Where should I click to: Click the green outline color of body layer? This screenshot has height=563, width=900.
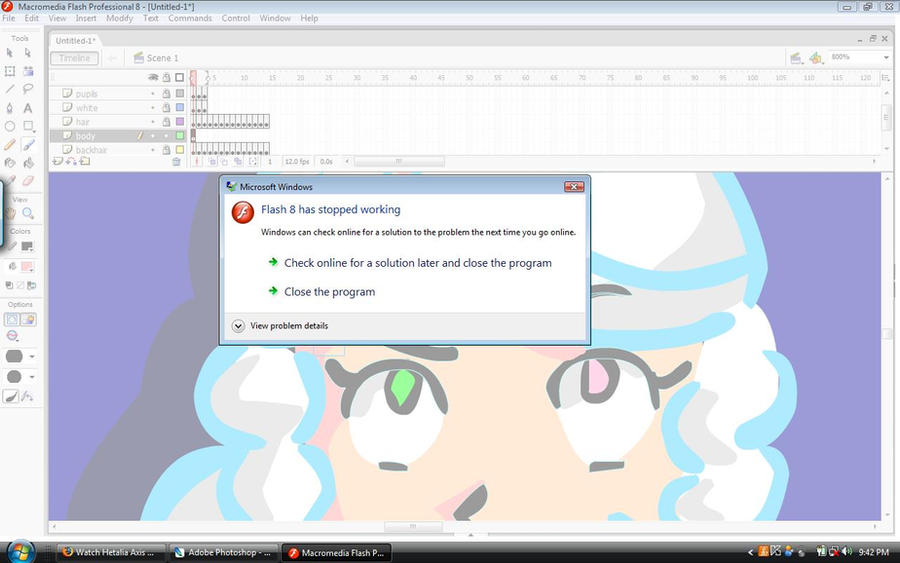point(180,136)
